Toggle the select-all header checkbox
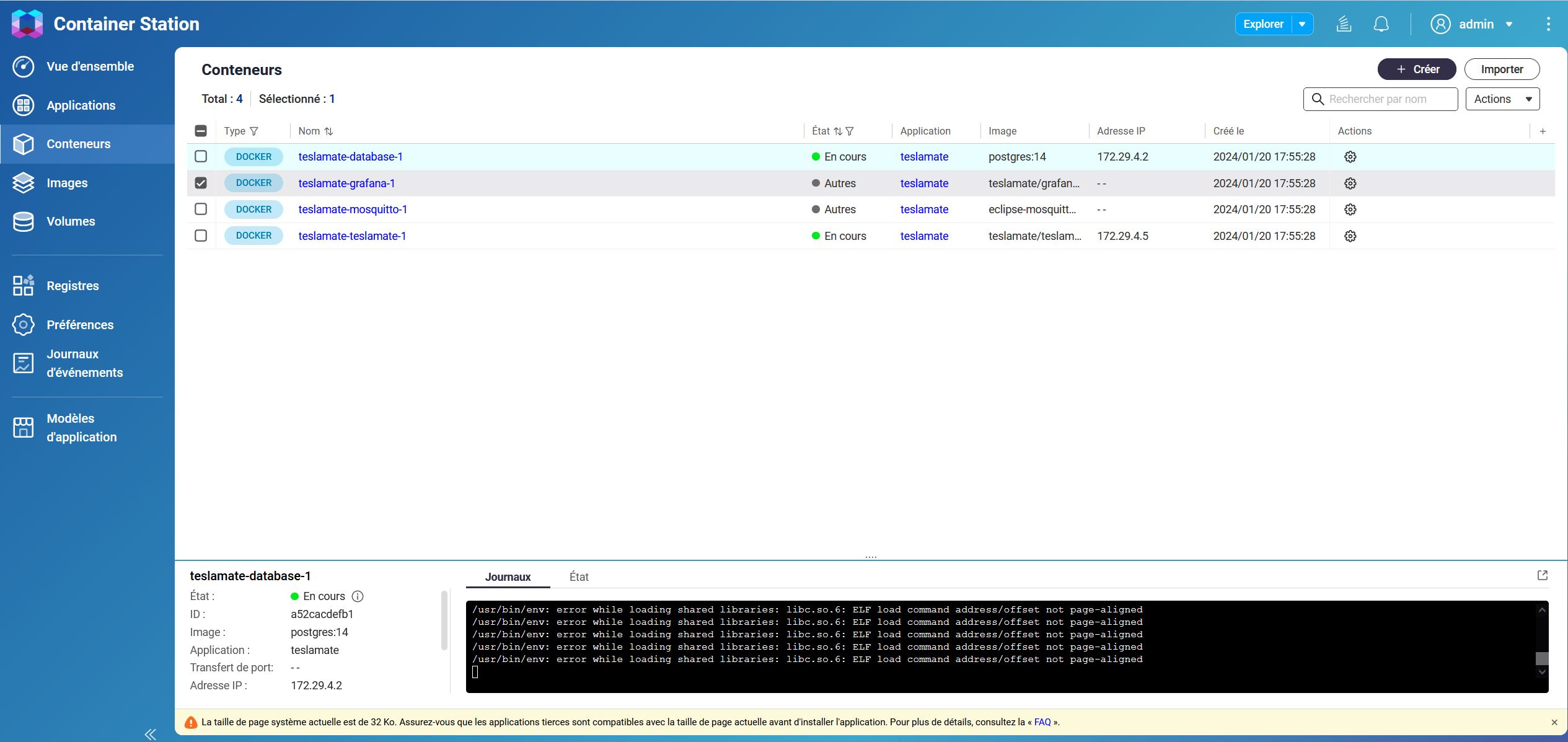Image resolution: width=1568 pixels, height=742 pixels. click(x=201, y=131)
